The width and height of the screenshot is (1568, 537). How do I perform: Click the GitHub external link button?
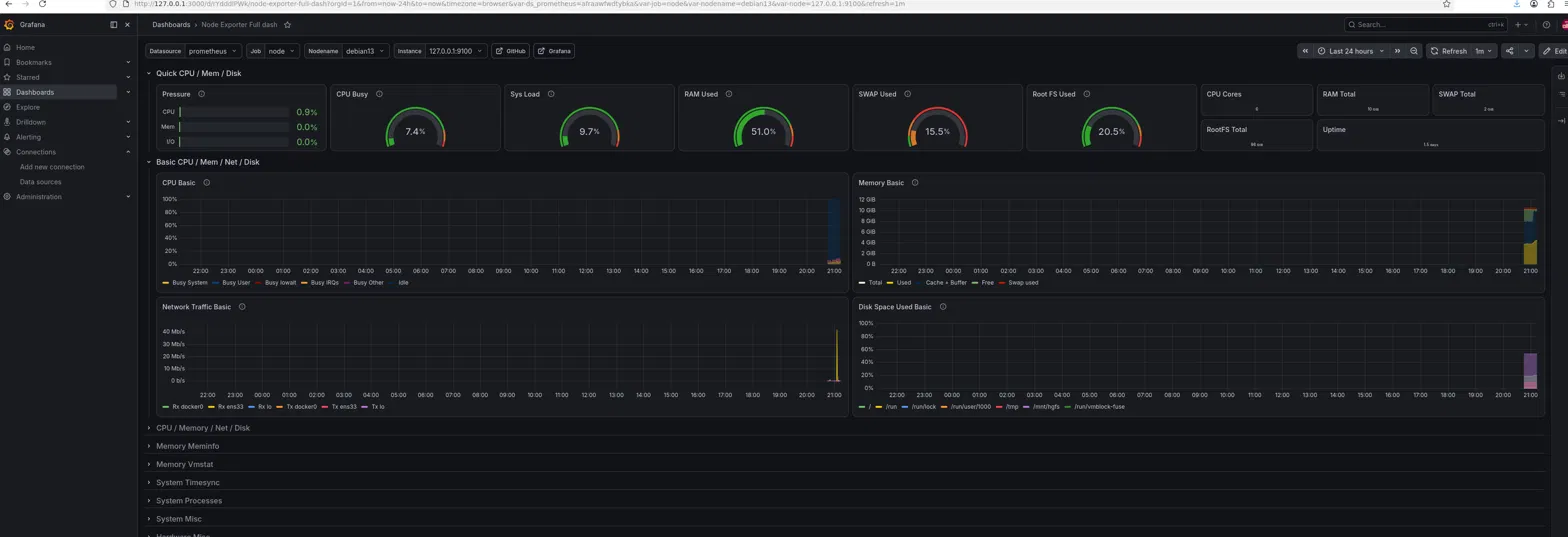tap(510, 51)
